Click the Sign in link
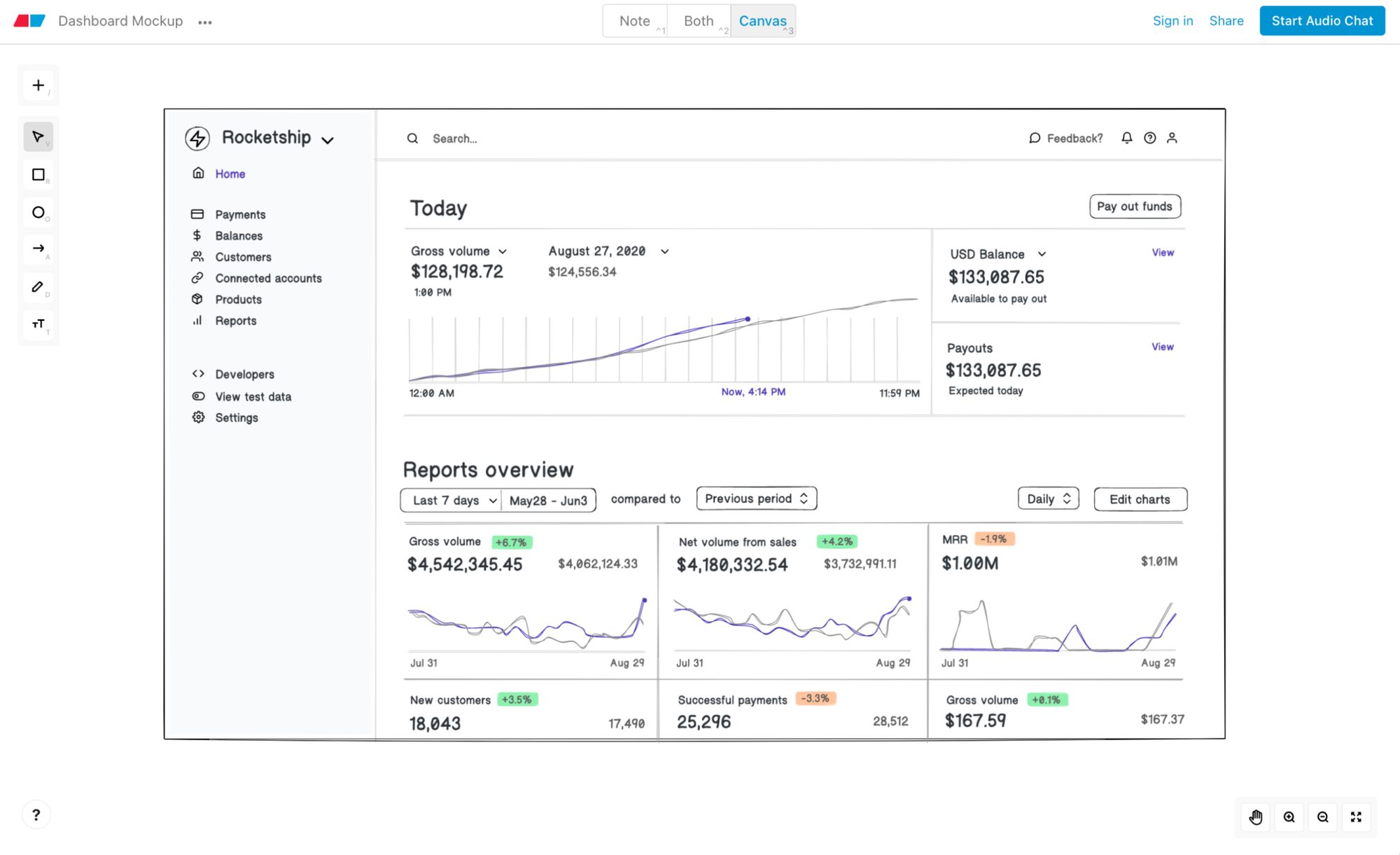Screen dimensions: 1400x855 [x=1172, y=21]
